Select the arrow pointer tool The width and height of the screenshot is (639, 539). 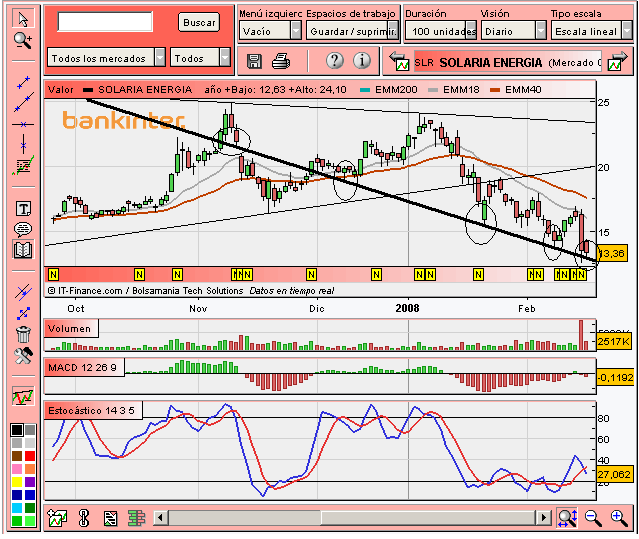pyautogui.click(x=23, y=19)
